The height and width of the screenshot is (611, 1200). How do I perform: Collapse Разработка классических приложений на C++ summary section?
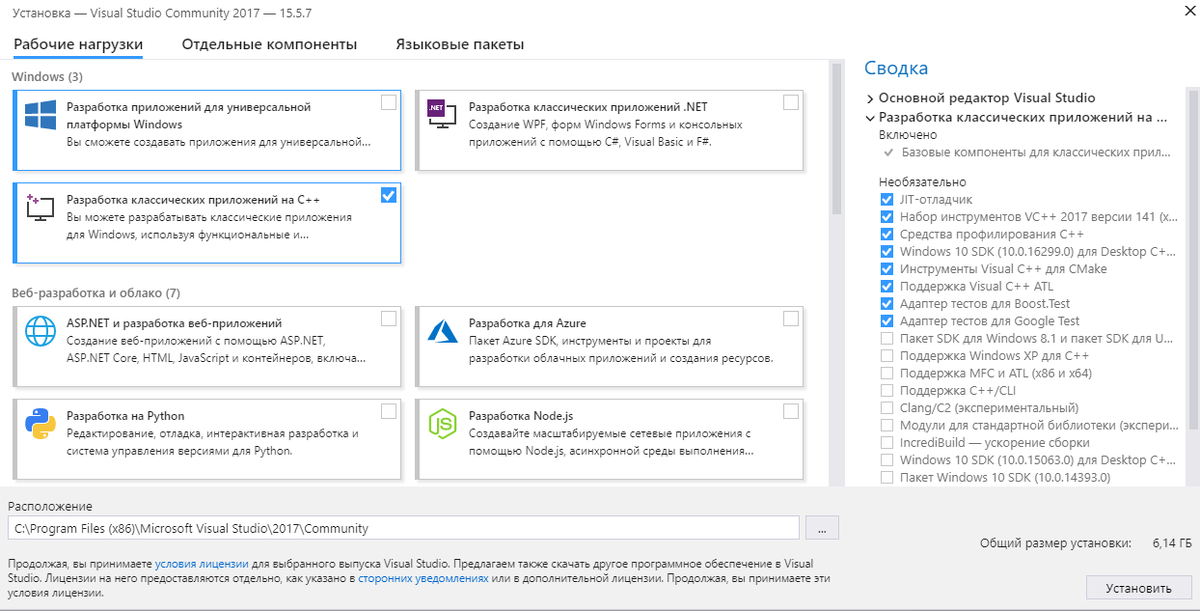coord(870,117)
